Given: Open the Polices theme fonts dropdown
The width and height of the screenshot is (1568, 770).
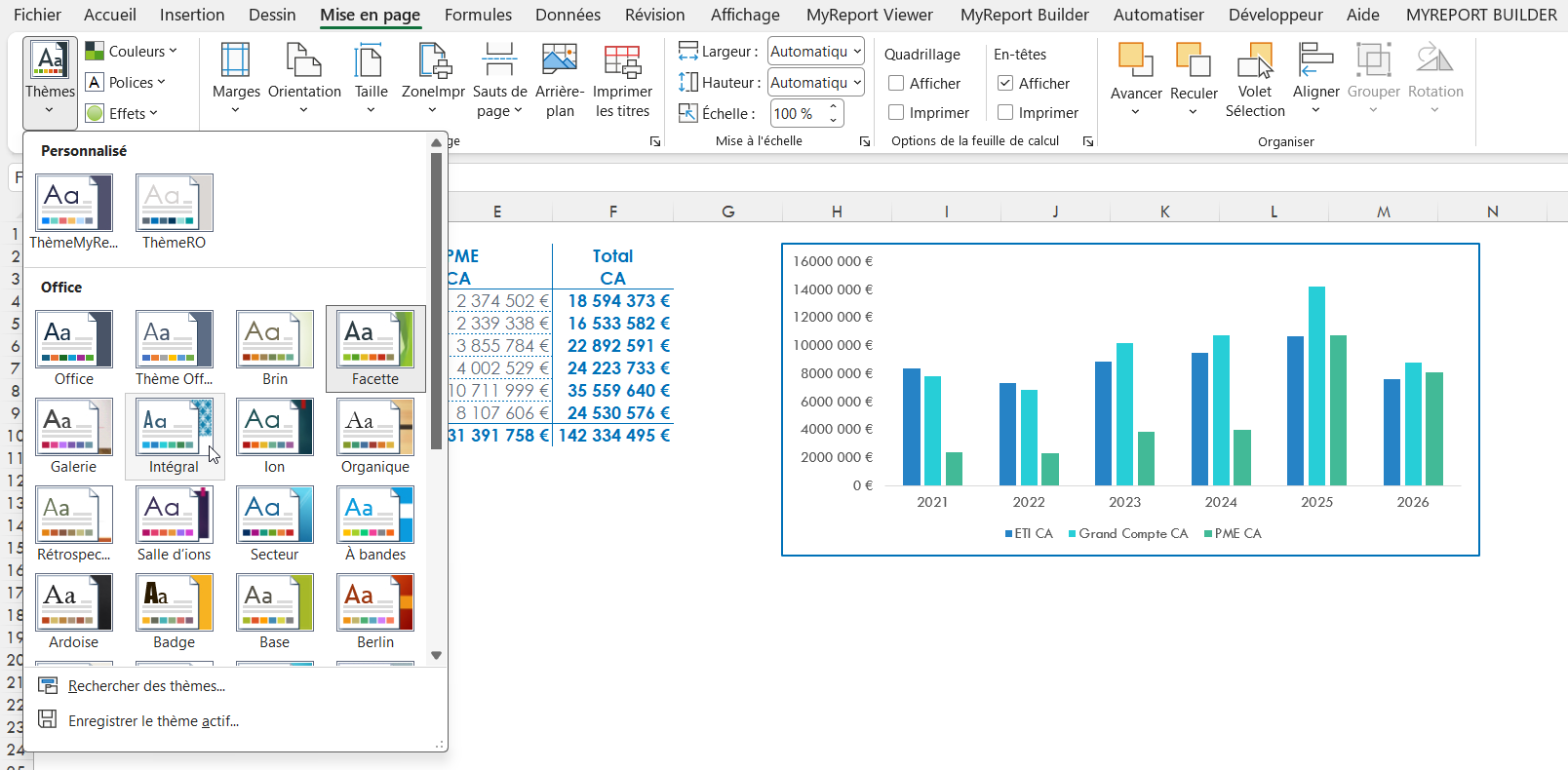Looking at the screenshot, I should pos(126,82).
